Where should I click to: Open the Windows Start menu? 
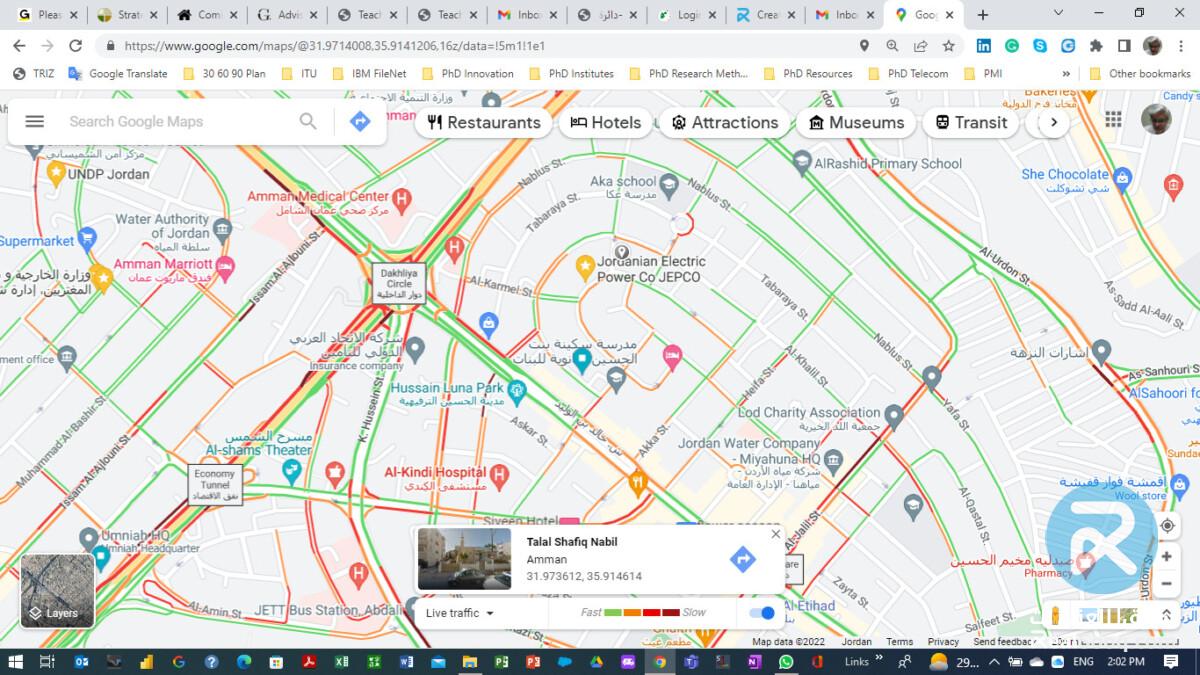point(15,661)
